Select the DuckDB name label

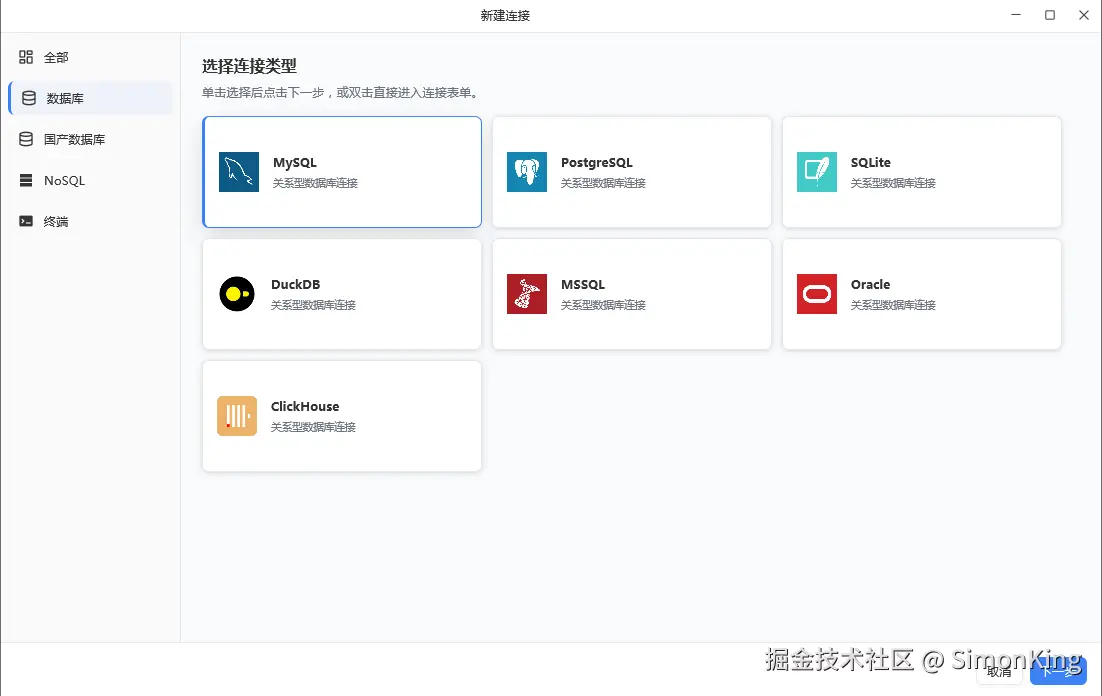coord(295,285)
